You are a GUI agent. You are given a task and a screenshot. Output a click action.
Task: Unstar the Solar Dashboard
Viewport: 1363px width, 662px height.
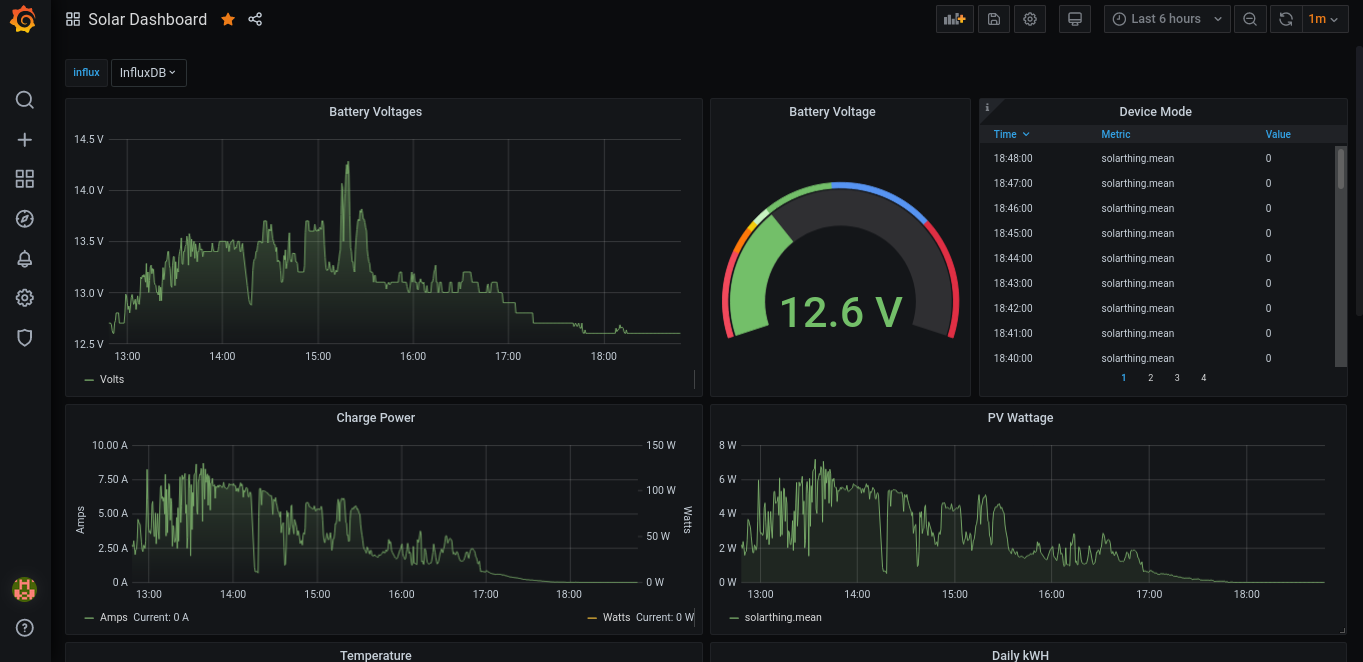tap(227, 18)
